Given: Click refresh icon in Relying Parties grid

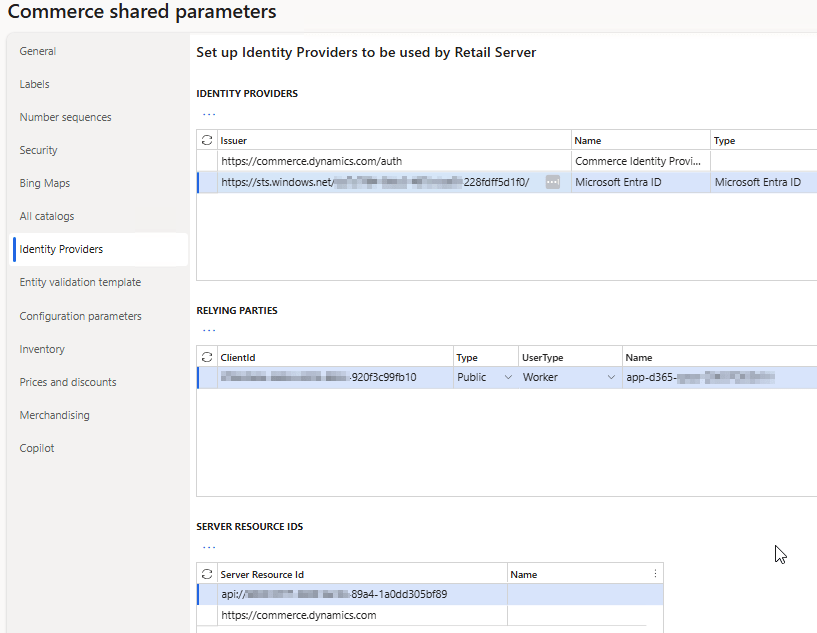Looking at the screenshot, I should point(207,357).
